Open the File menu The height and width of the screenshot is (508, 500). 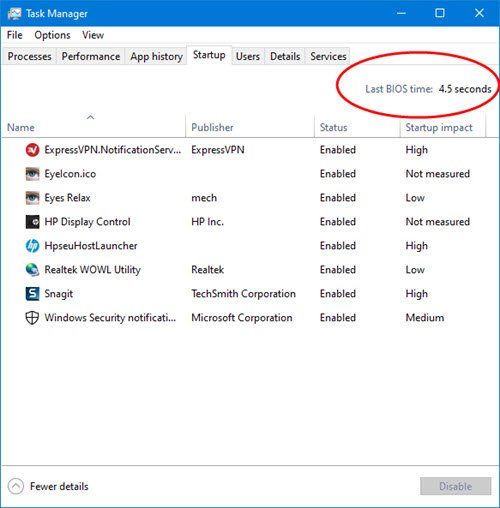pyautogui.click(x=15, y=35)
